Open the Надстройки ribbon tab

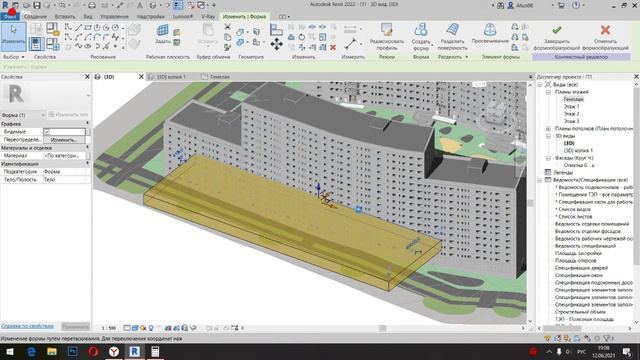point(151,17)
